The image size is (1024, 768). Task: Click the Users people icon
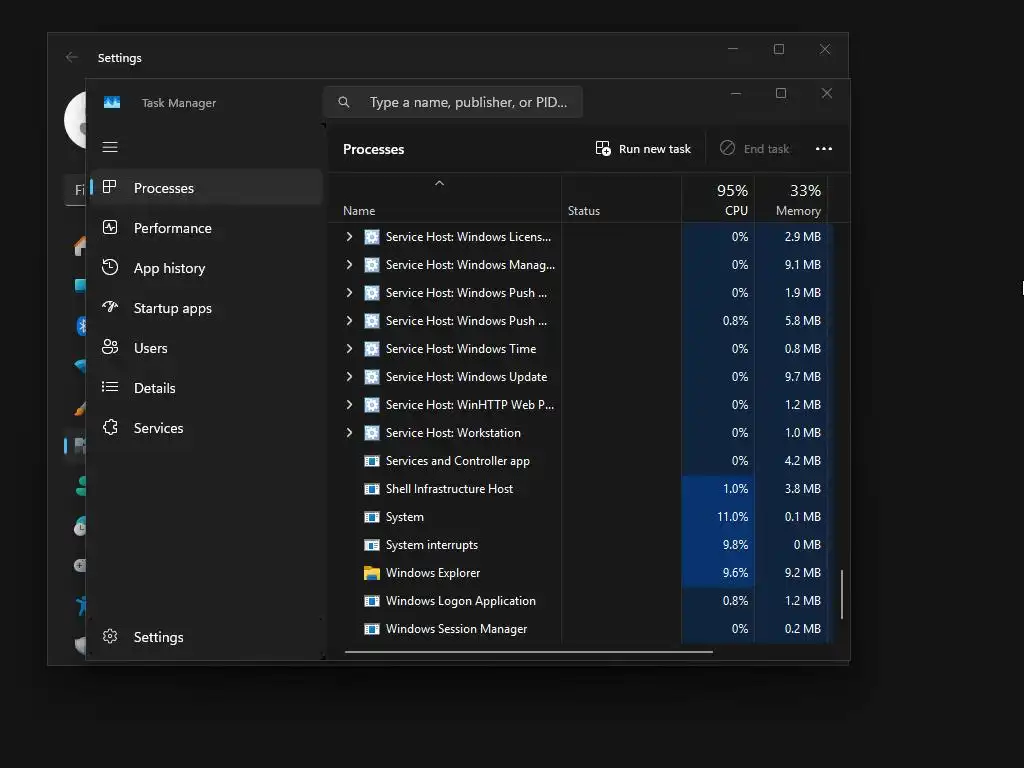(x=110, y=347)
